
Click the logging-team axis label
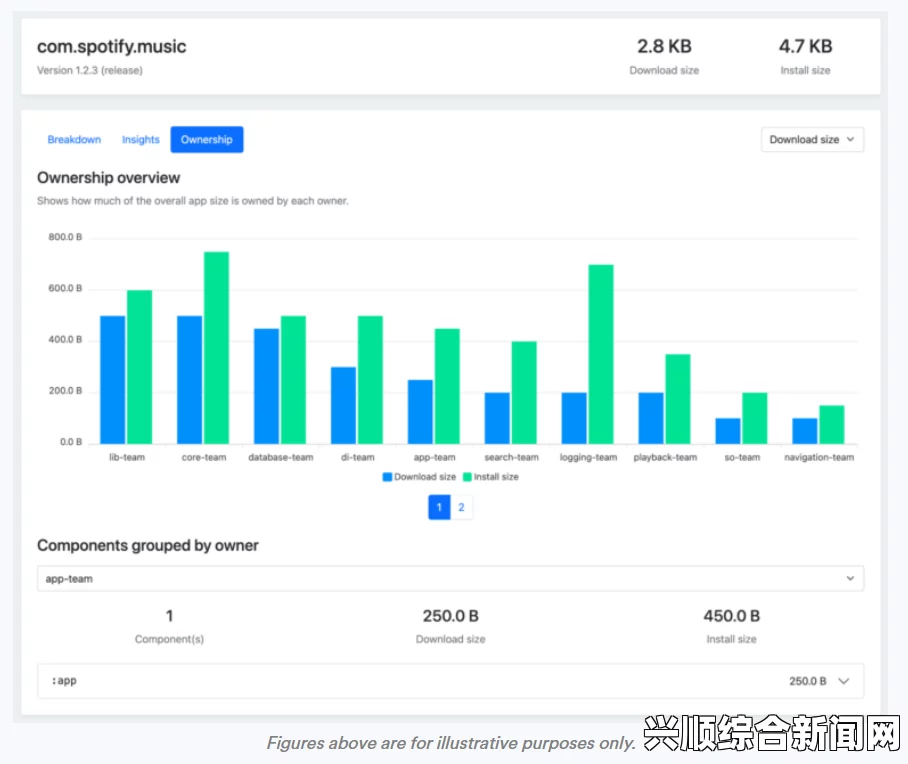[x=588, y=458]
